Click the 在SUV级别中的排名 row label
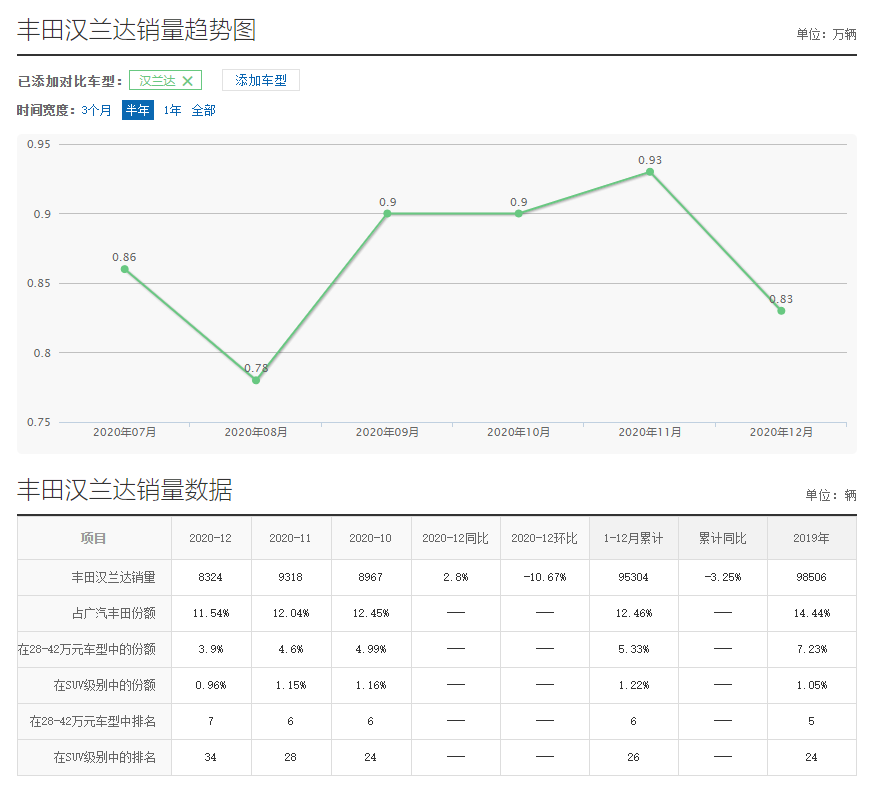This screenshot has height=789, width=880. 105,757
